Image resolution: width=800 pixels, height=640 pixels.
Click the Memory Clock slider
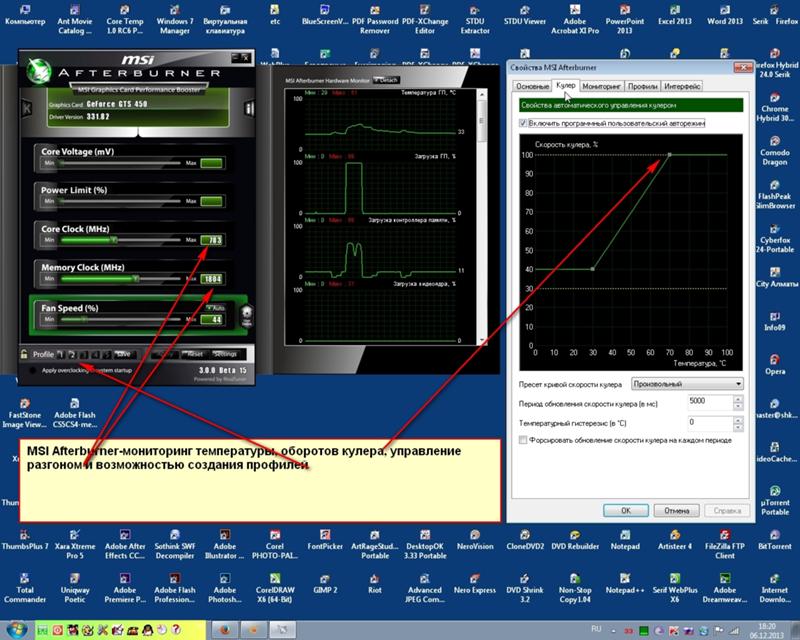pyautogui.click(x=120, y=279)
